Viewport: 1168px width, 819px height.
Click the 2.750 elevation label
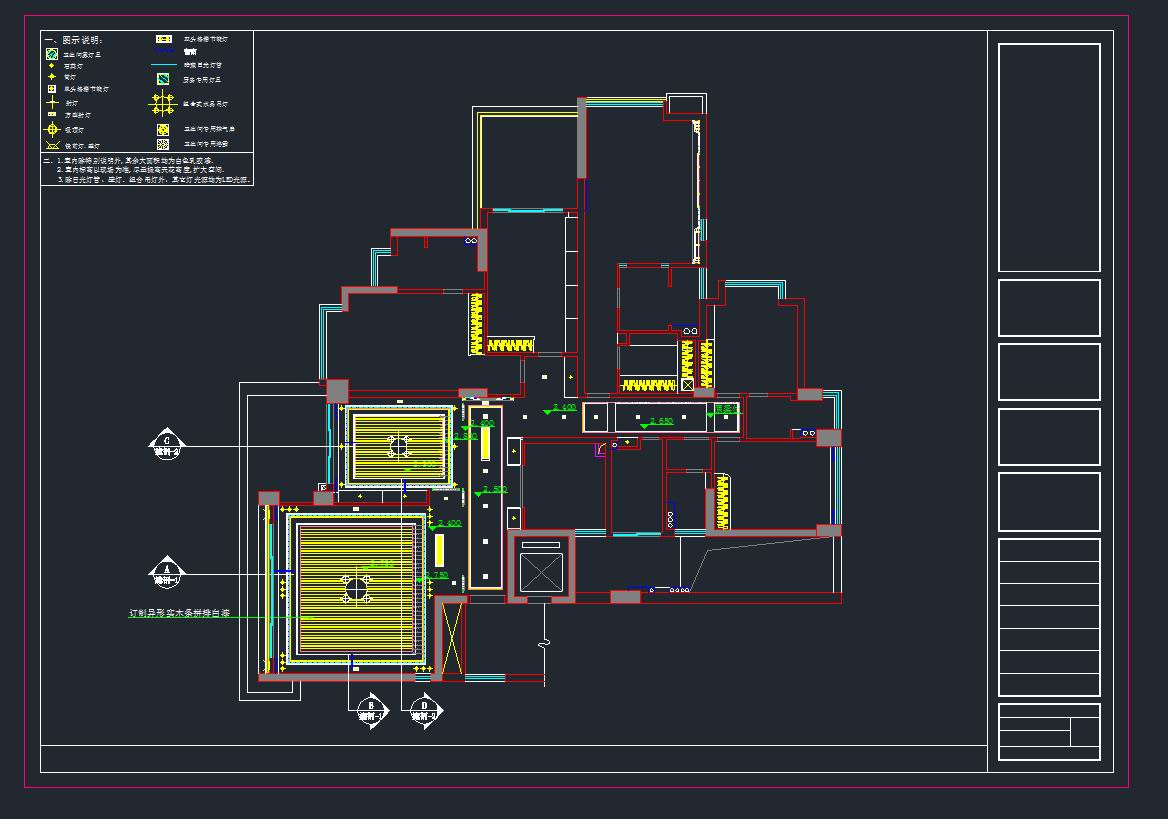pyautogui.click(x=438, y=575)
